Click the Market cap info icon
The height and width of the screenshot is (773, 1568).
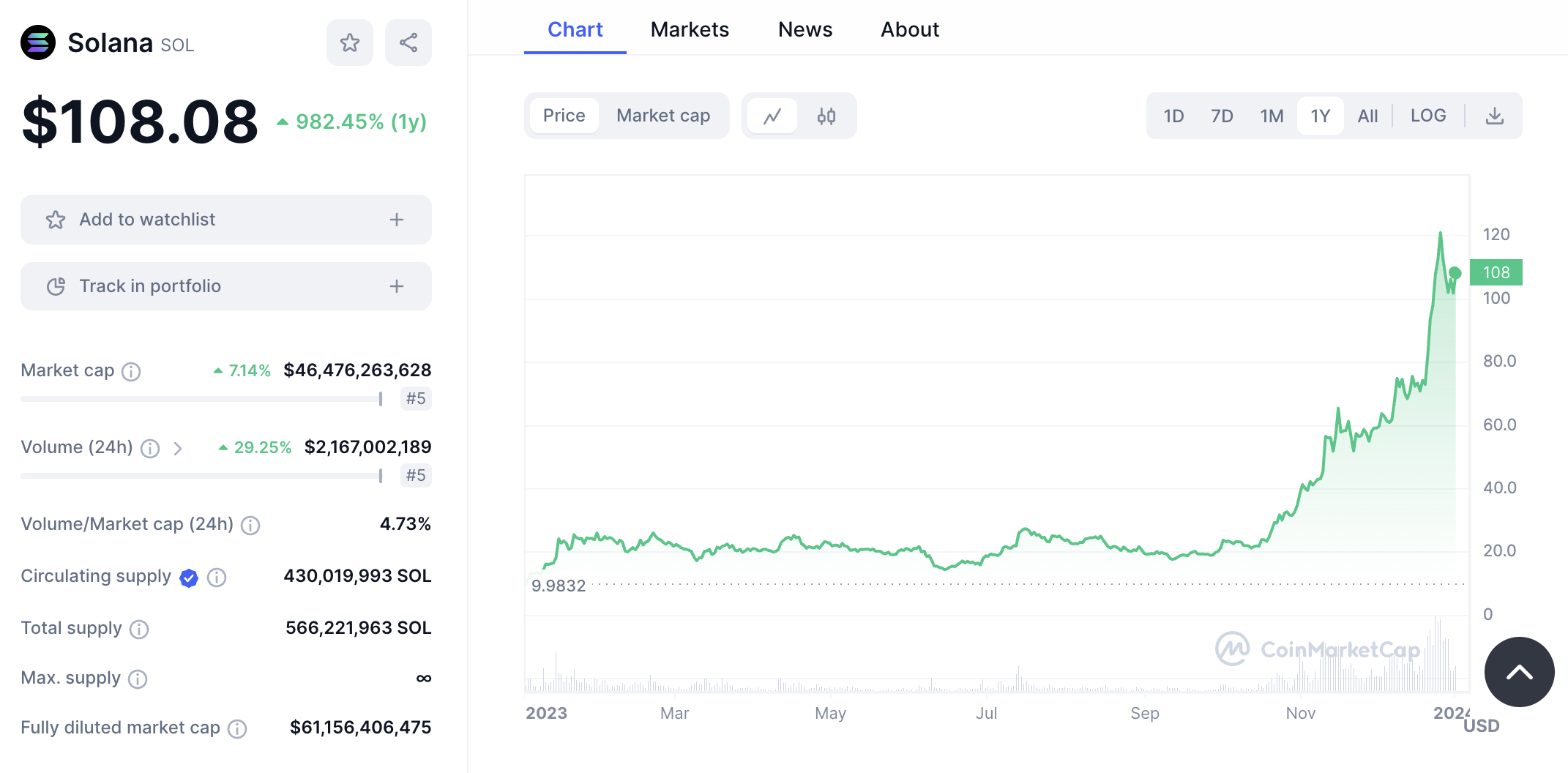(131, 372)
